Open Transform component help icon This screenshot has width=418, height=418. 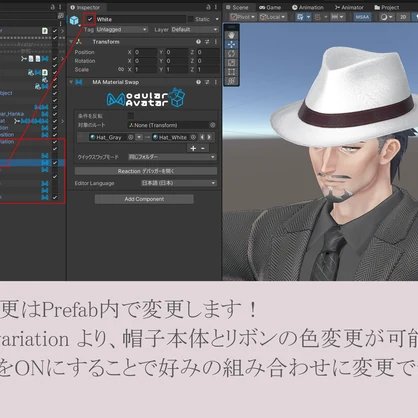[x=198, y=42]
